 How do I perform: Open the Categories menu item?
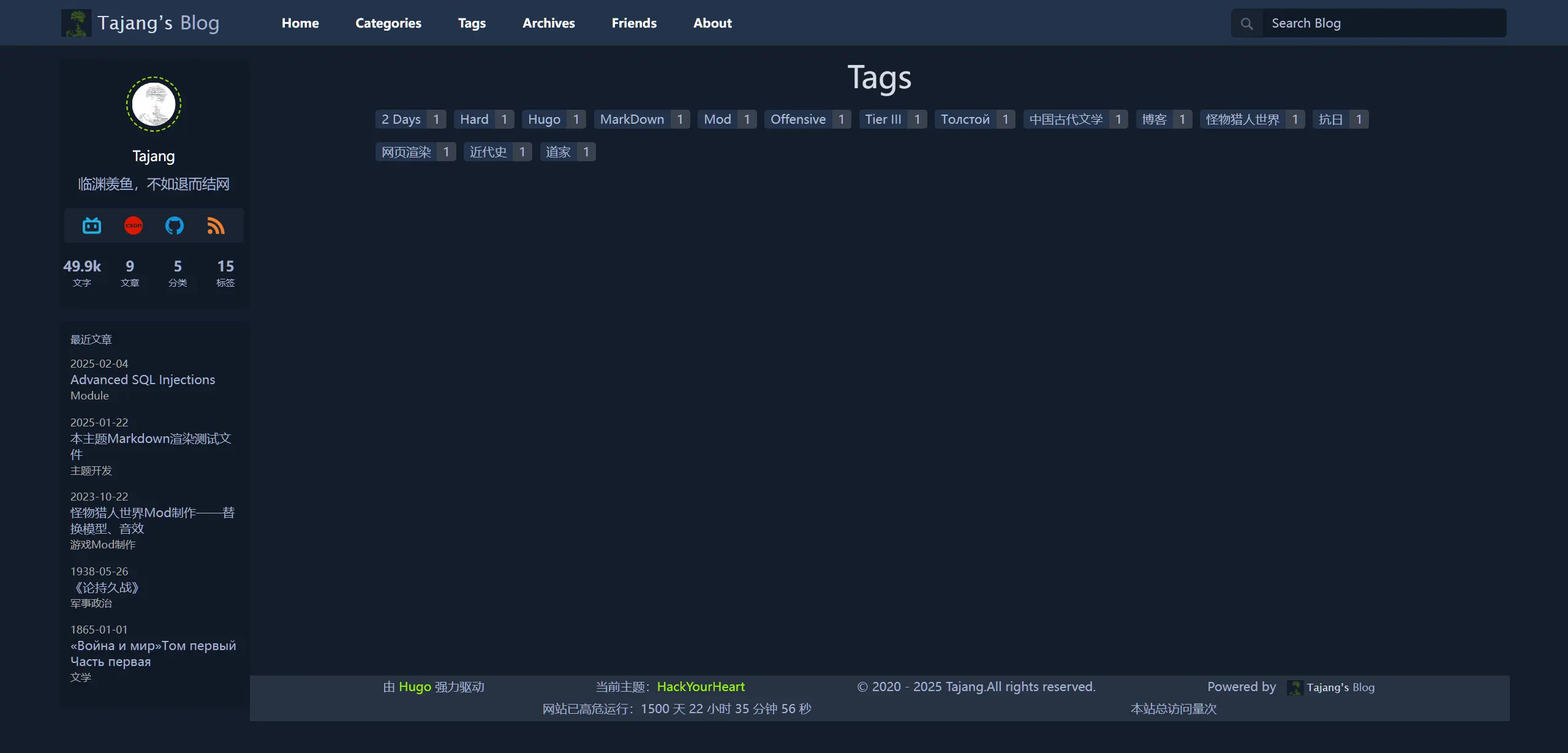pyautogui.click(x=388, y=23)
